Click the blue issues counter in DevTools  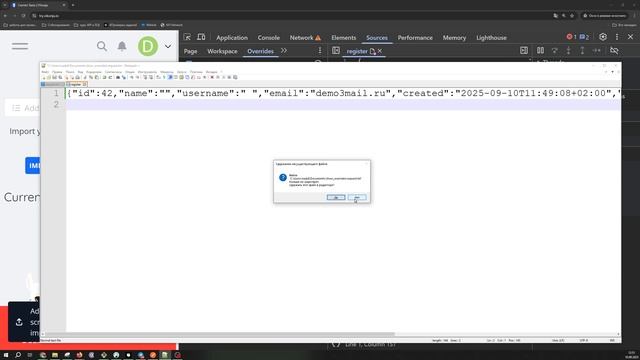tap(584, 37)
